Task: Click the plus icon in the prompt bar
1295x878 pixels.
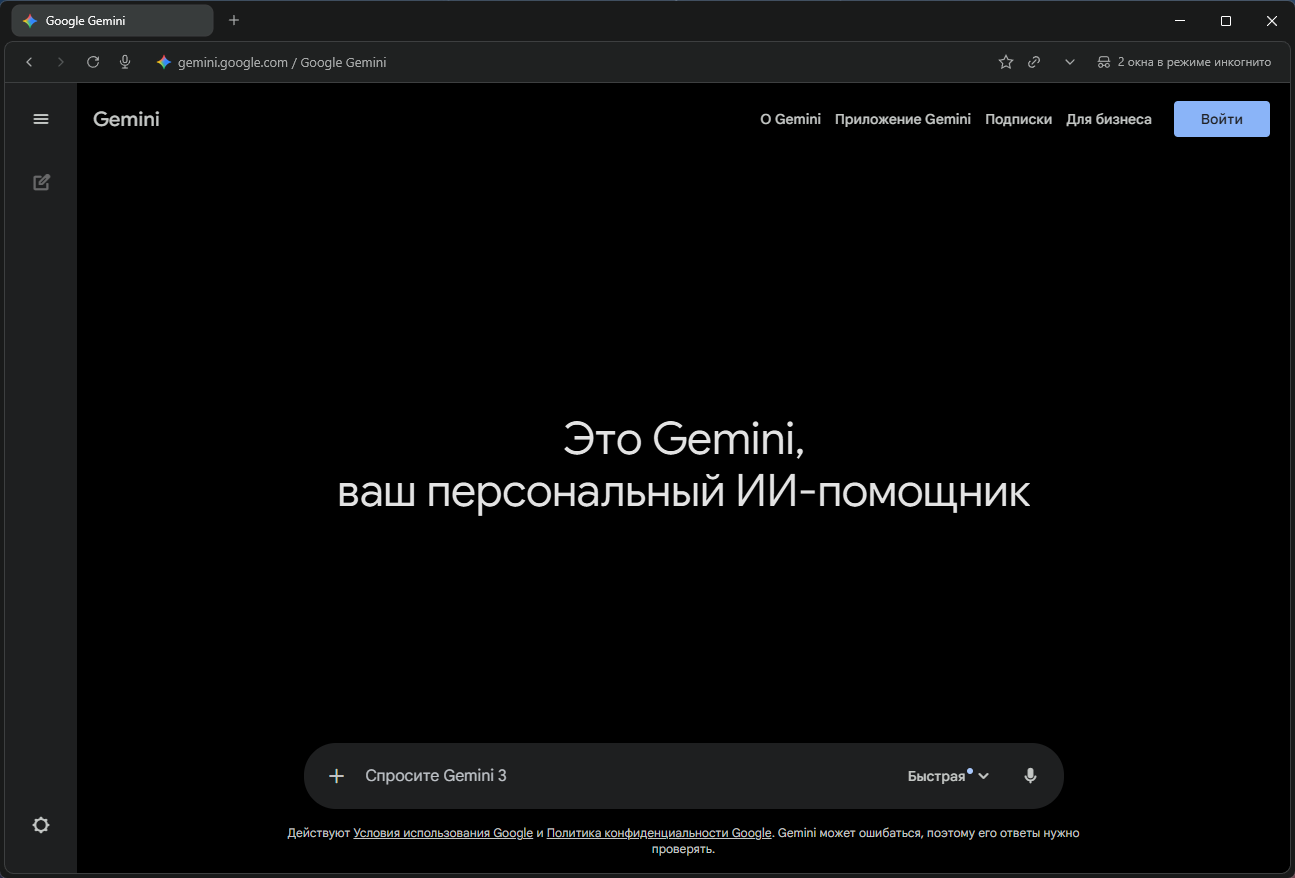Action: [x=336, y=775]
